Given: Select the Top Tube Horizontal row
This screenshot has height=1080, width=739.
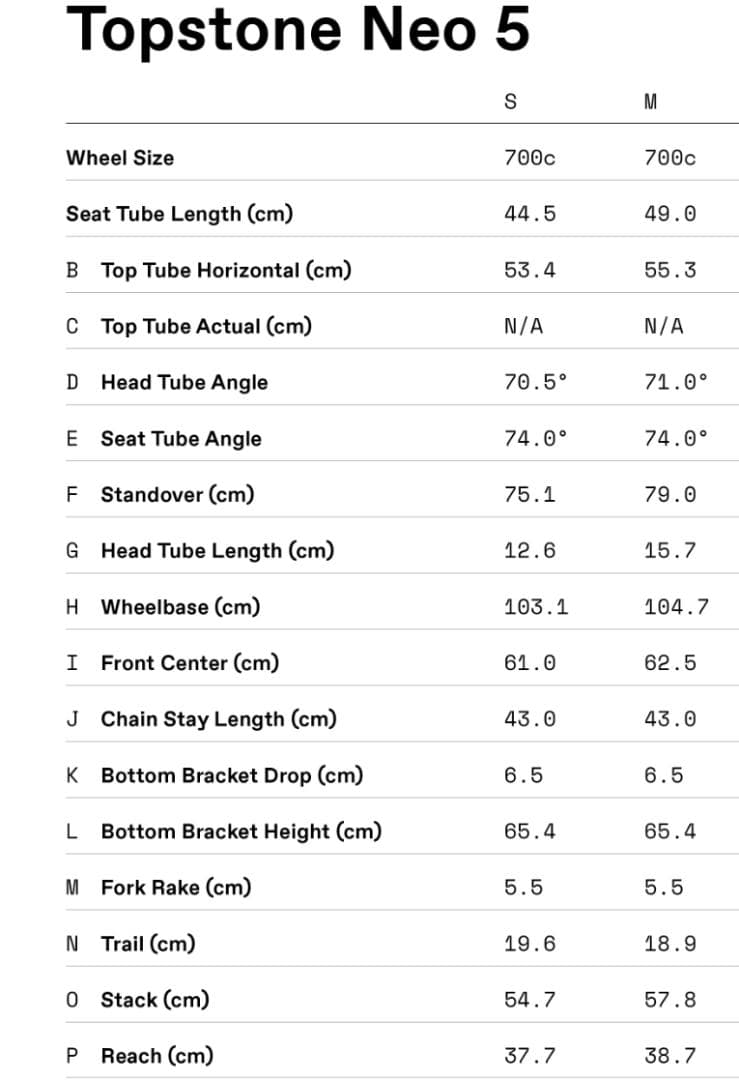Looking at the screenshot, I should tap(402, 270).
